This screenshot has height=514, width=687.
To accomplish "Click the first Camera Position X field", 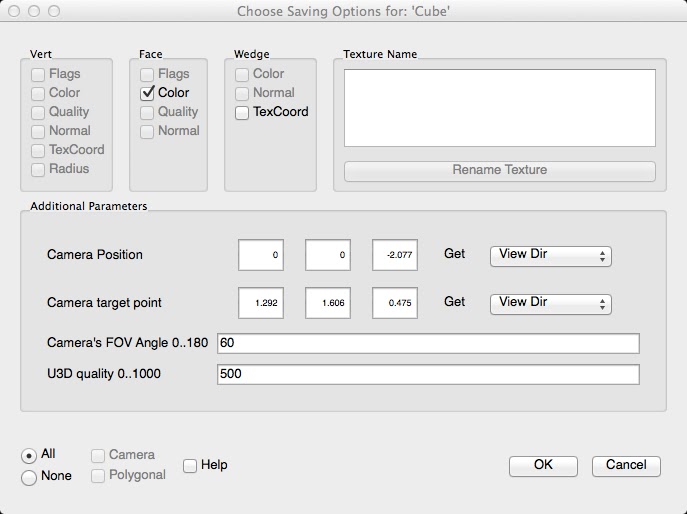I will coord(260,255).
